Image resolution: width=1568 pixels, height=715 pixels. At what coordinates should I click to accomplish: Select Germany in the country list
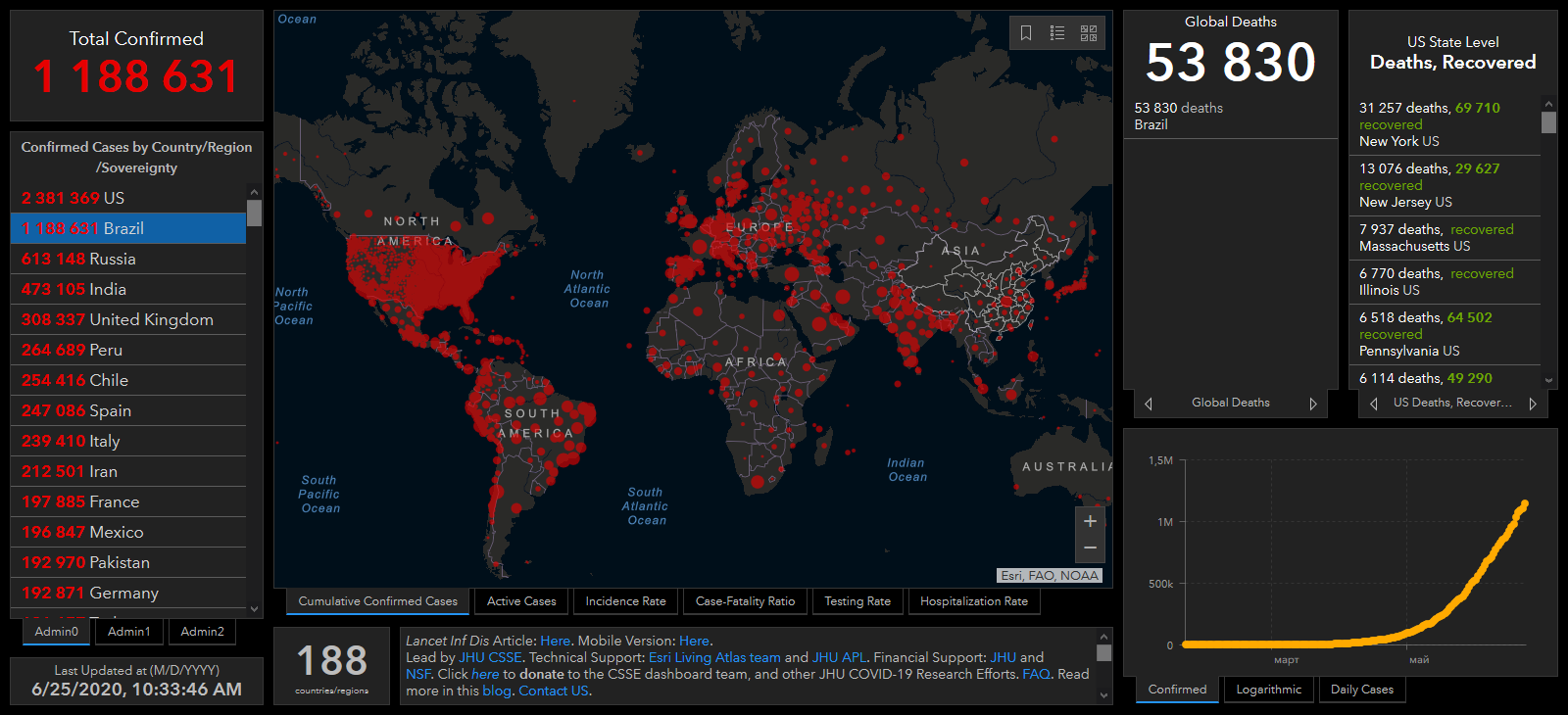pos(128,593)
